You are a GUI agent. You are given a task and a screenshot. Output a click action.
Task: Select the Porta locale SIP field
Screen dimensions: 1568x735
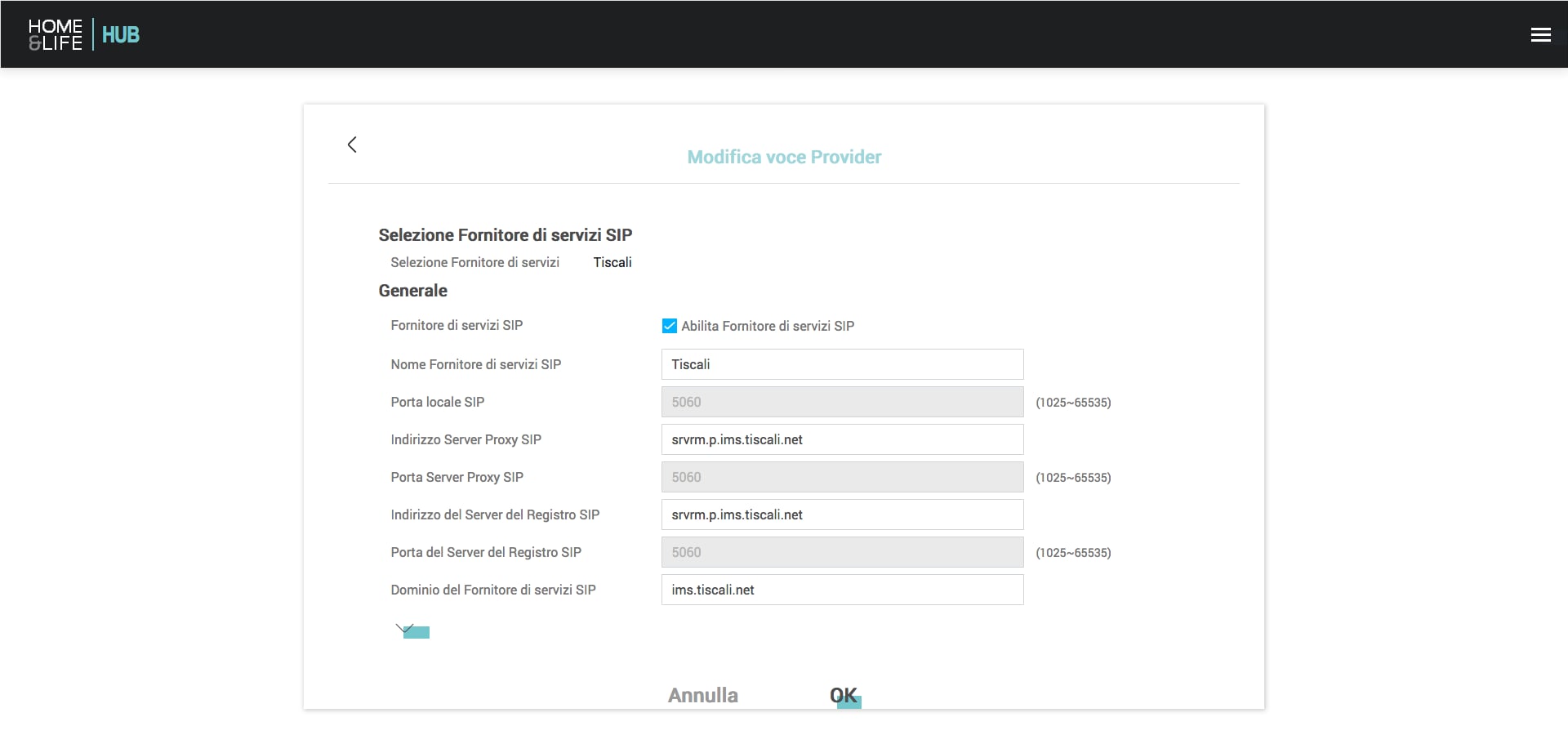pos(842,402)
